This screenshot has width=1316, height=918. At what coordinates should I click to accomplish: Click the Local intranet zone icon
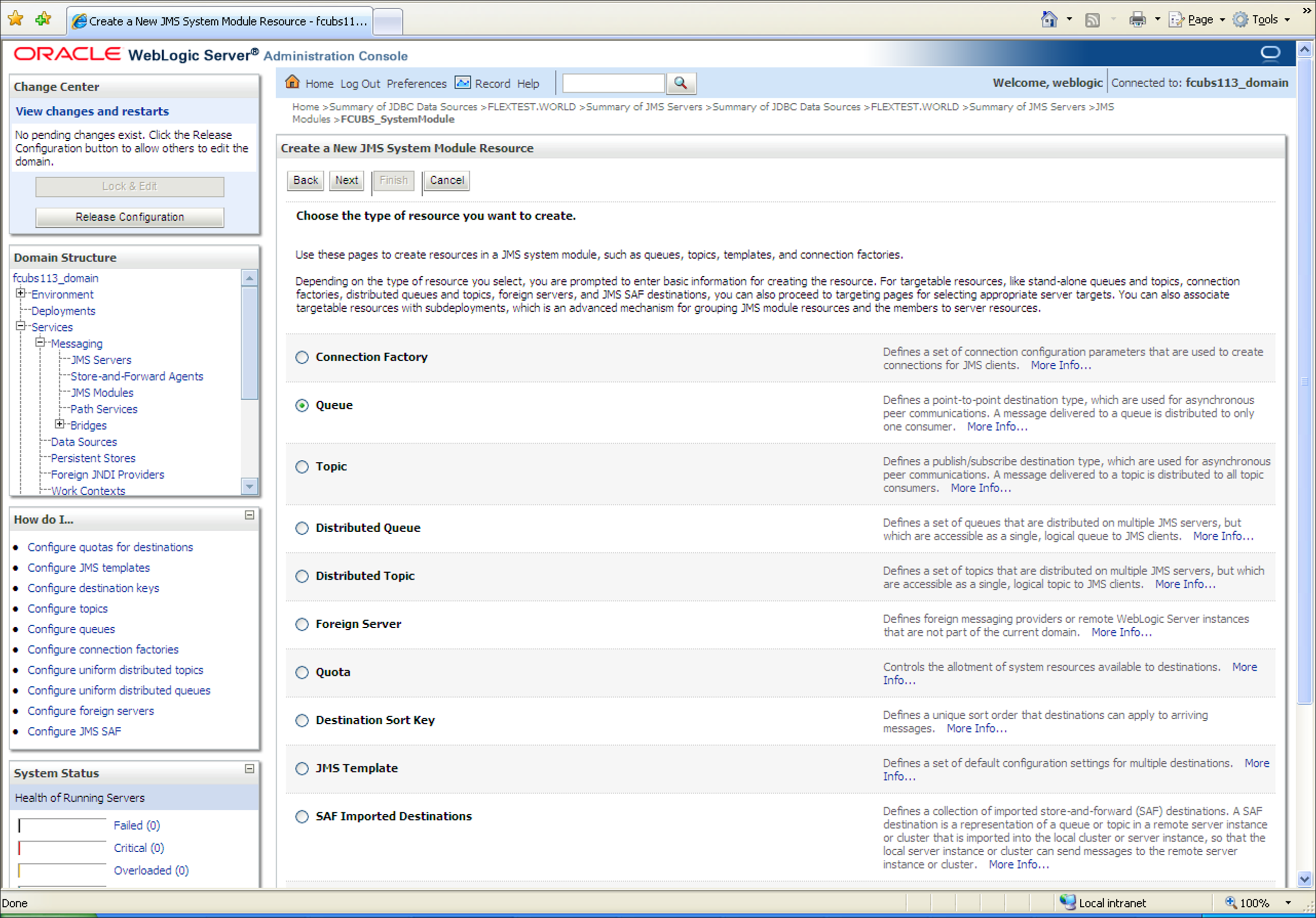coord(1067,902)
